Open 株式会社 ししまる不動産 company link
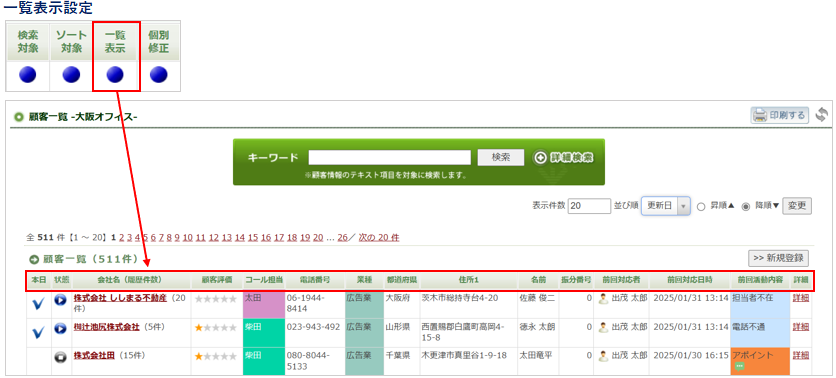Screen dimensions: 836x378 (120, 298)
